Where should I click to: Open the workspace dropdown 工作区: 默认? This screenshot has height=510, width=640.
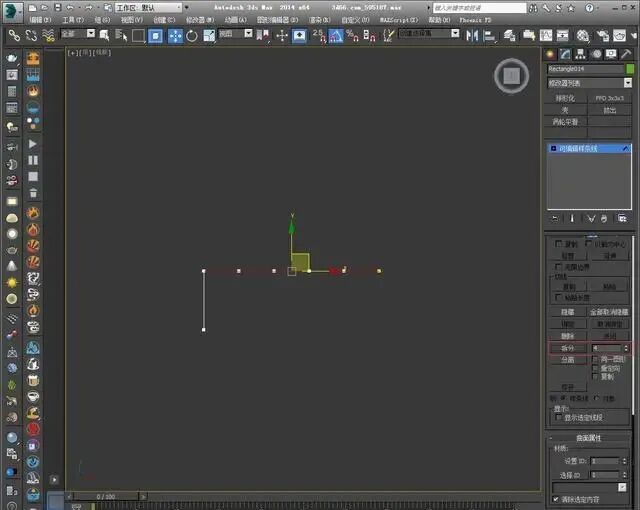point(149,8)
